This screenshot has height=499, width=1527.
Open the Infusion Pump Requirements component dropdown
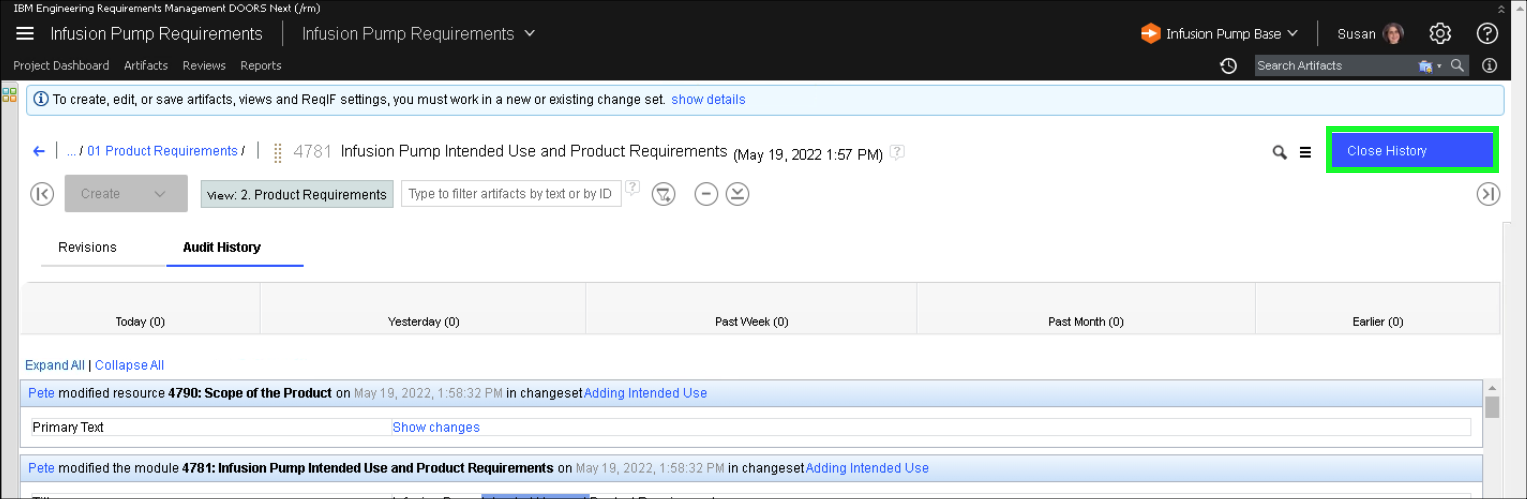[418, 34]
